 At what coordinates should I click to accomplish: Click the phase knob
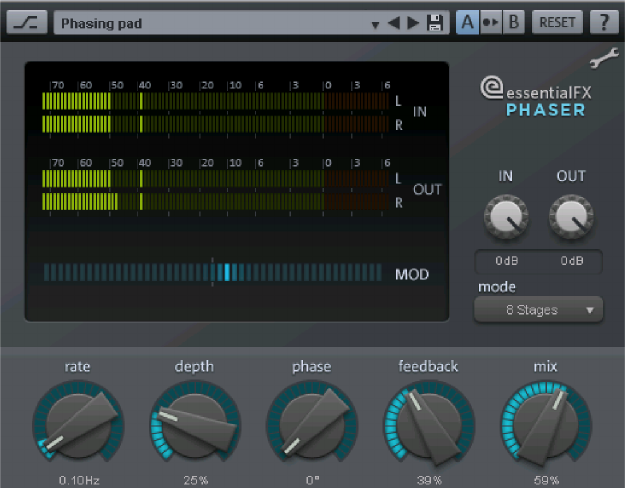coord(312,424)
